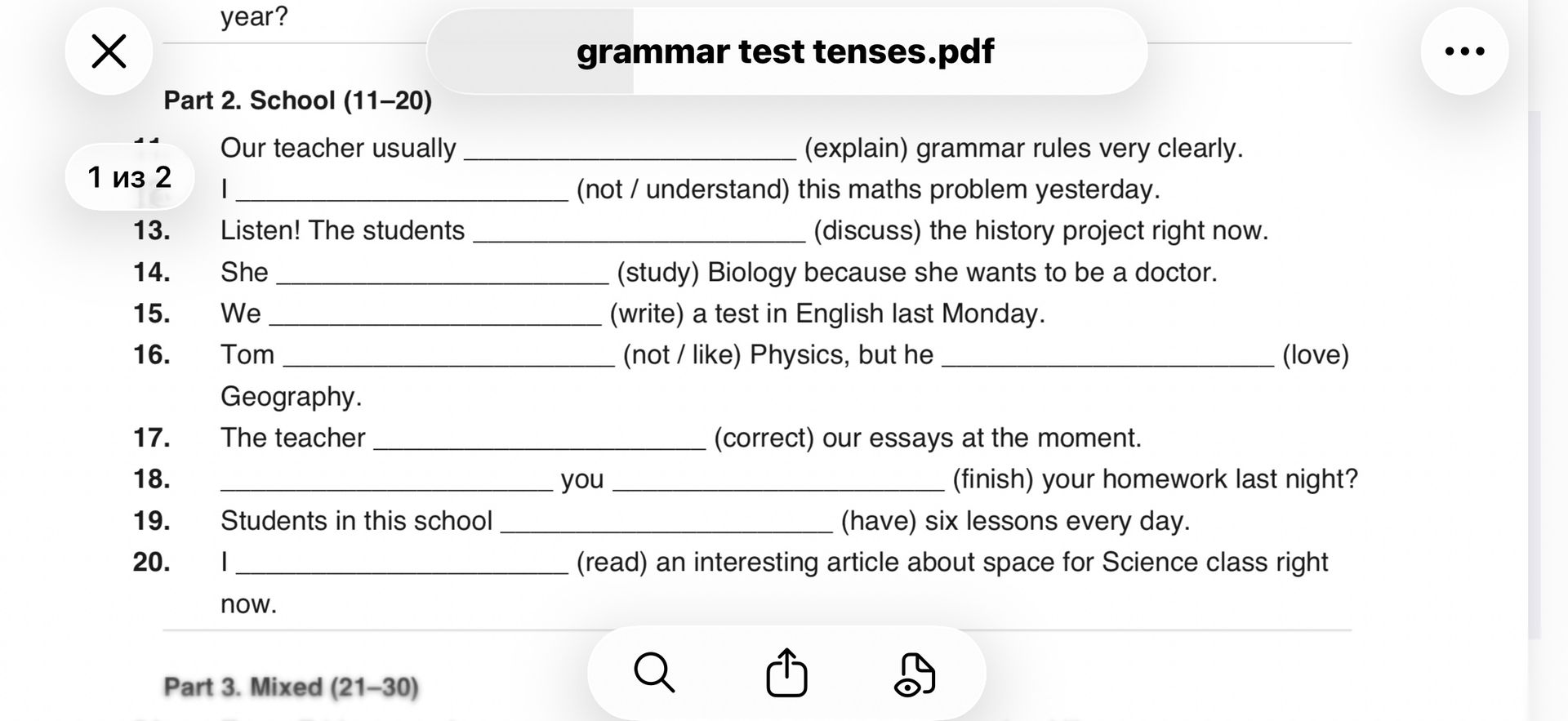Image resolution: width=1568 pixels, height=721 pixels.
Task: Click the "Part 2. School (11–20)" heading
Action: coord(298,100)
